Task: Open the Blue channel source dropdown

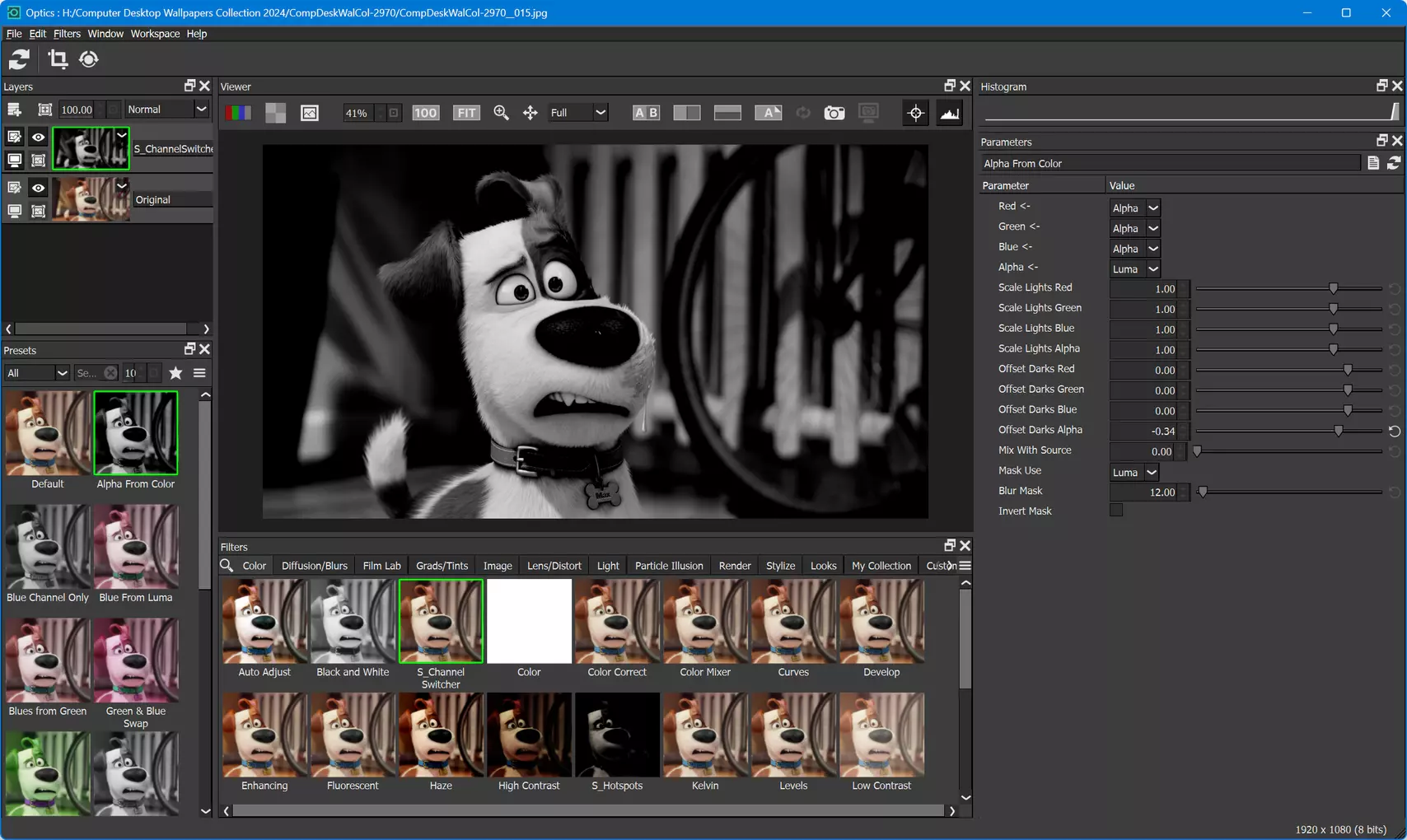Action: click(x=1135, y=249)
